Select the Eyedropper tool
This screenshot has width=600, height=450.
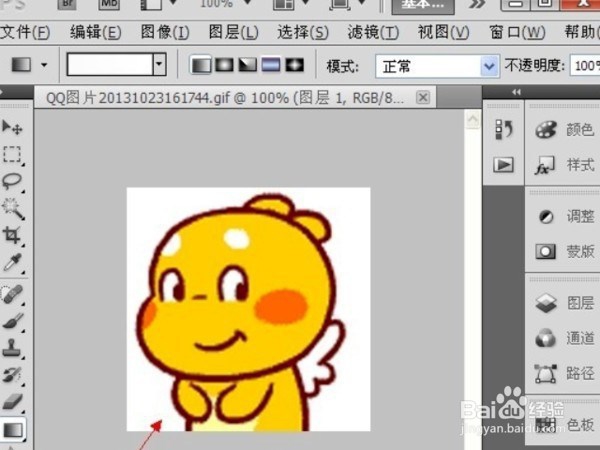point(12,262)
